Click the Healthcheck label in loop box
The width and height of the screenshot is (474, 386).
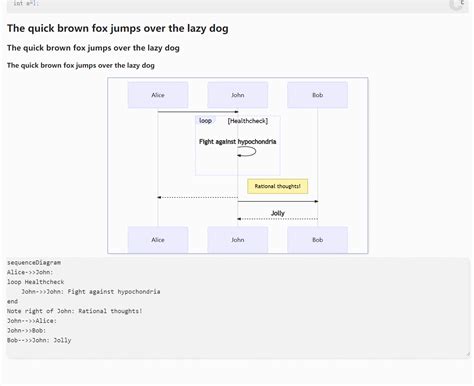coord(248,121)
